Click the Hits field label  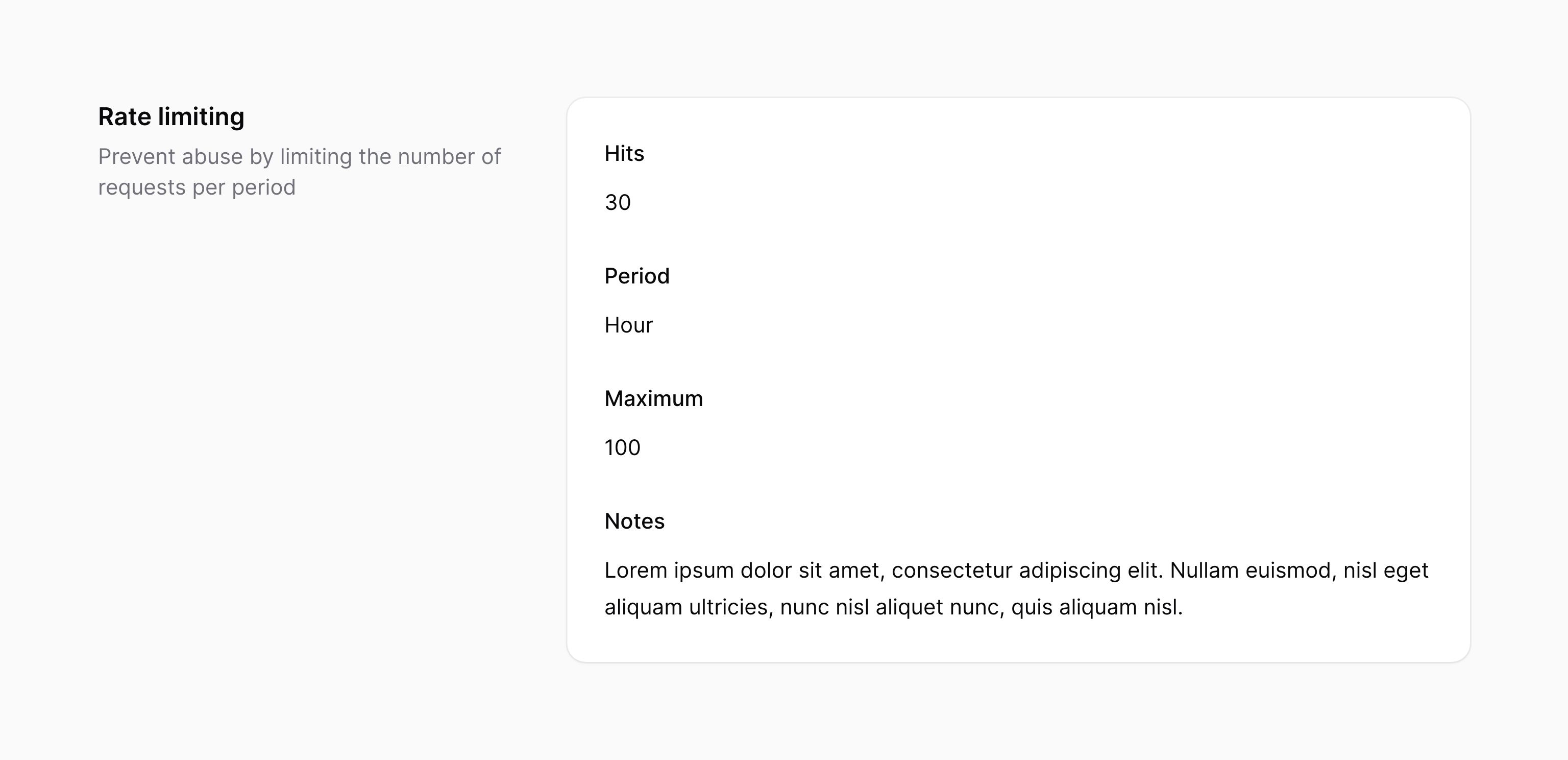(624, 153)
